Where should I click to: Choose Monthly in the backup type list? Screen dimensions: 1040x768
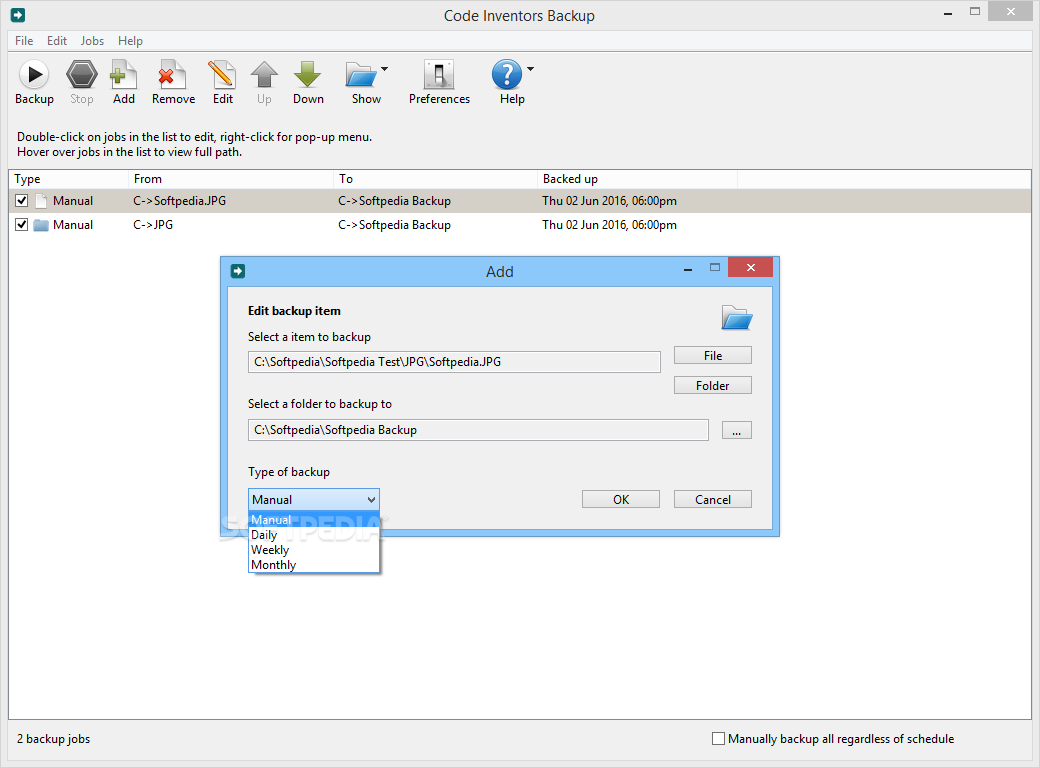[314, 565]
